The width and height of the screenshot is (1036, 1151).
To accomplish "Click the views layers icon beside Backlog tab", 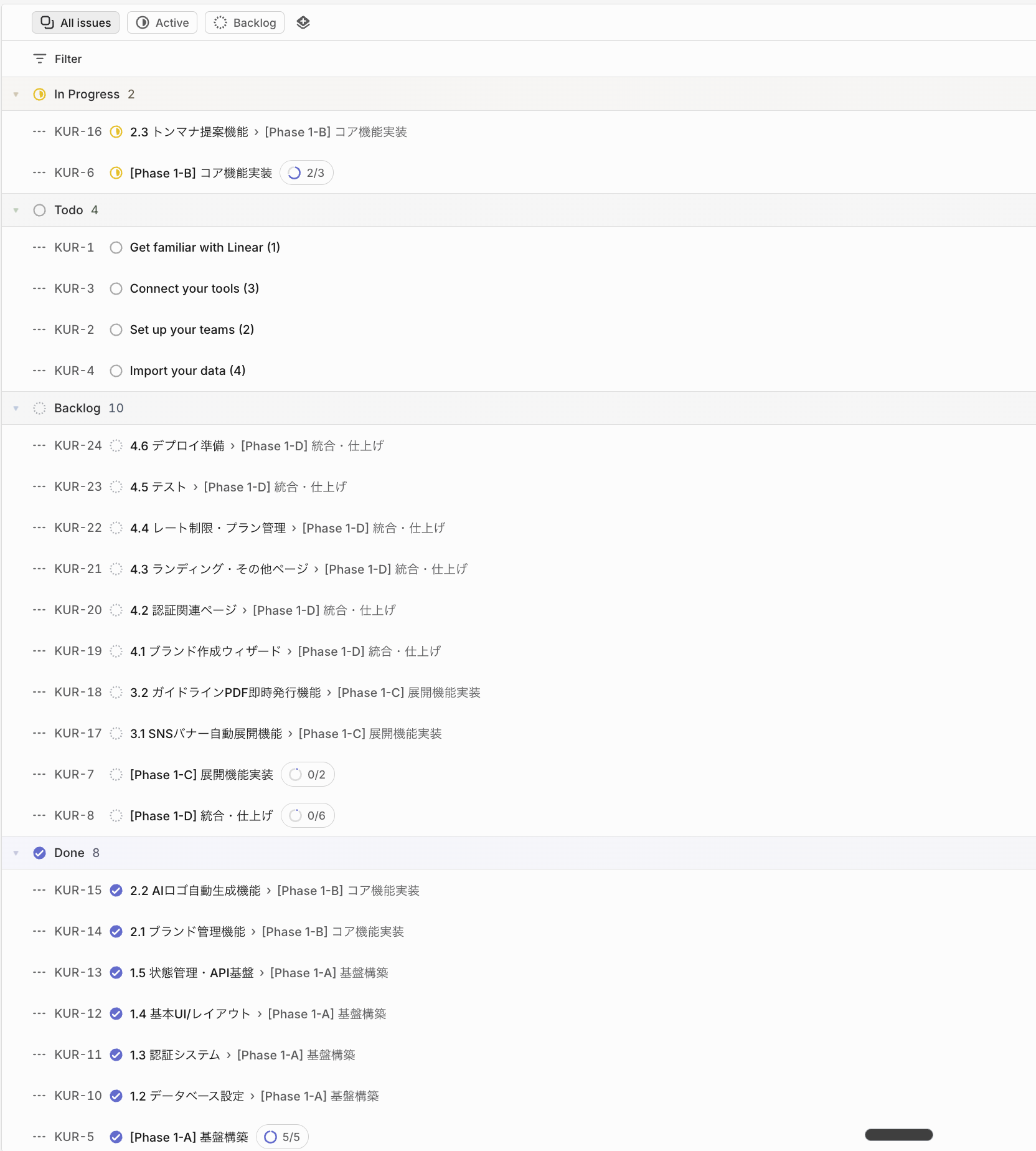I will pos(303,22).
